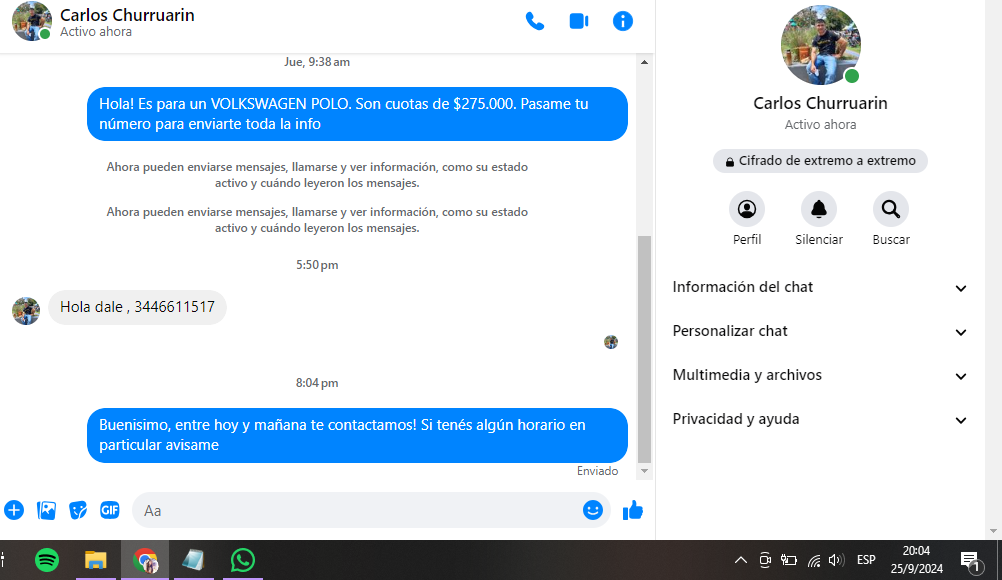Open WhatsApp from the taskbar
Image resolution: width=1002 pixels, height=580 pixels.
pyautogui.click(x=243, y=560)
